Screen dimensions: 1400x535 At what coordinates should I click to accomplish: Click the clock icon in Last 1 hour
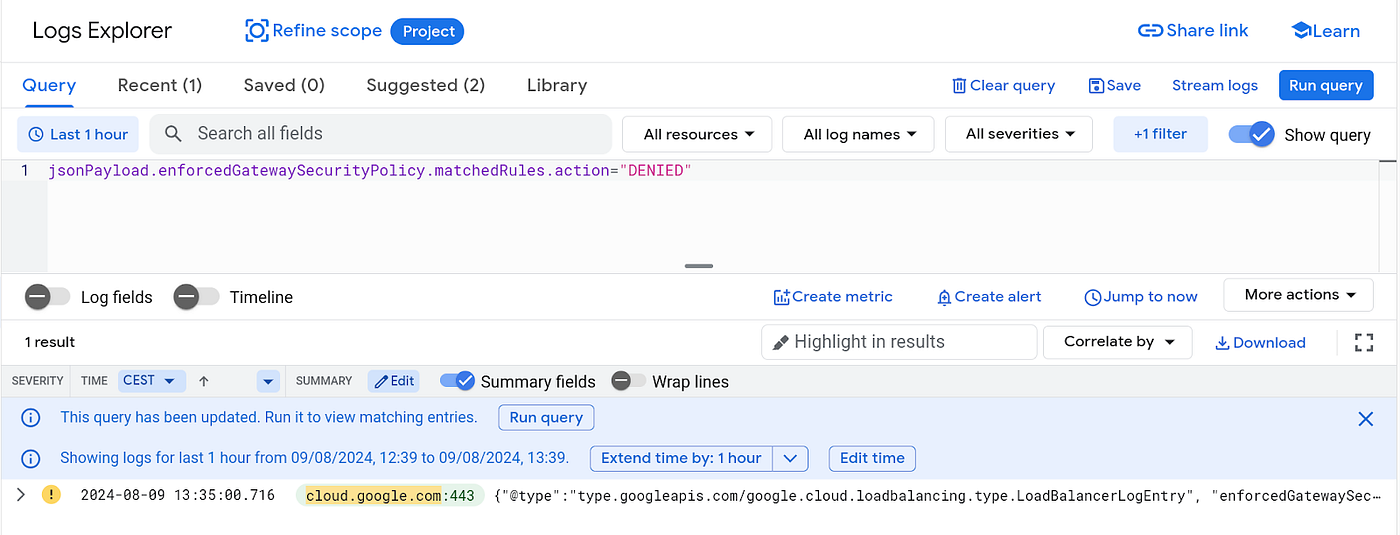click(x=36, y=134)
